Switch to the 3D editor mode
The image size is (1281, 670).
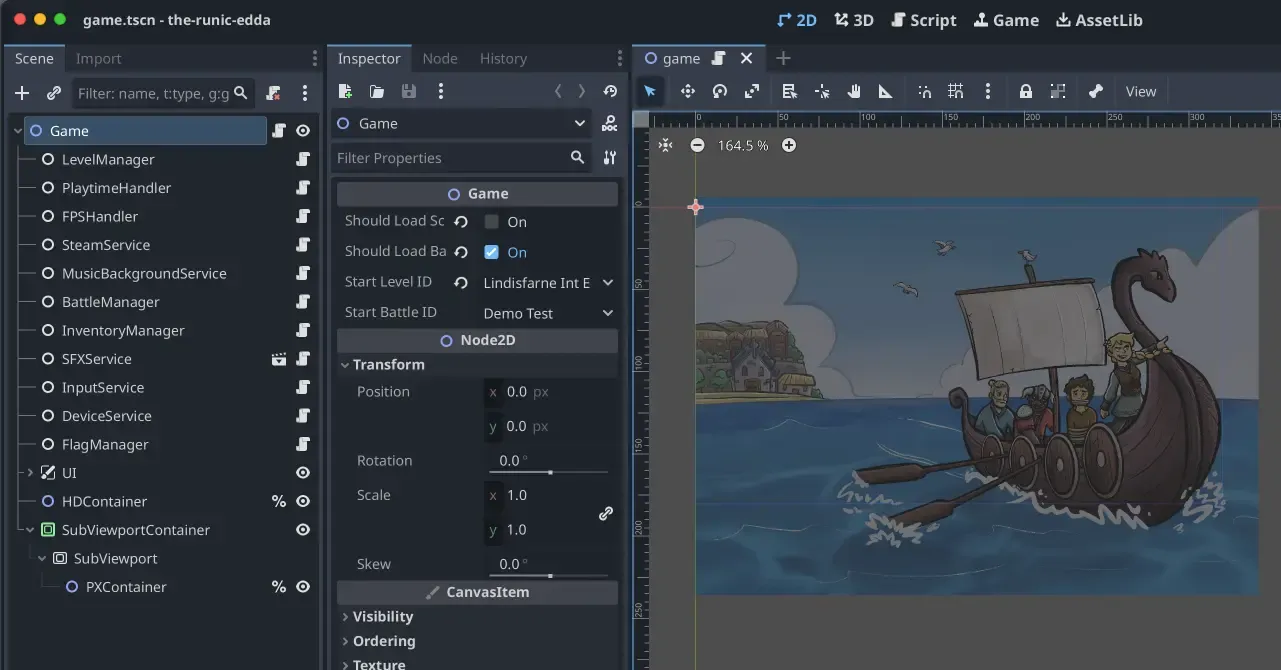point(853,19)
